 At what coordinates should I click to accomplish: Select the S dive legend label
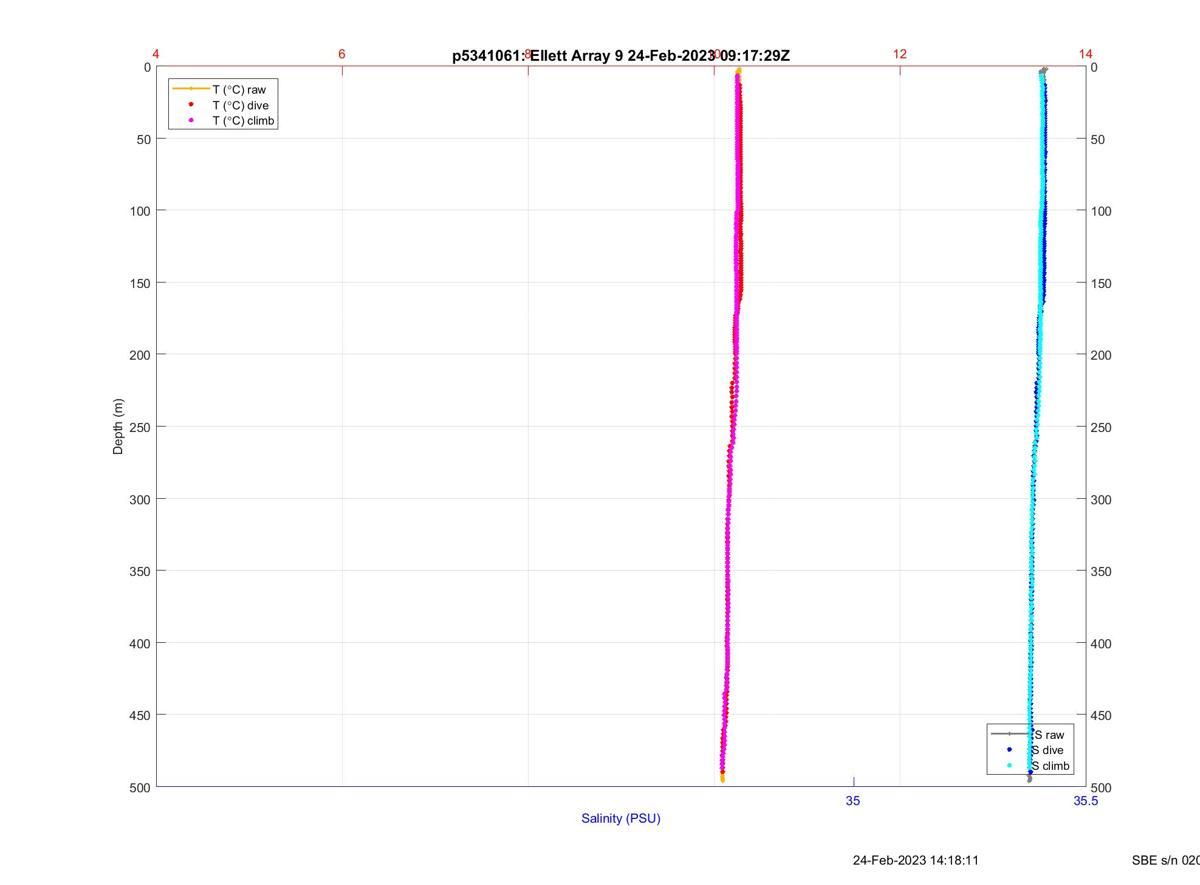point(1047,750)
